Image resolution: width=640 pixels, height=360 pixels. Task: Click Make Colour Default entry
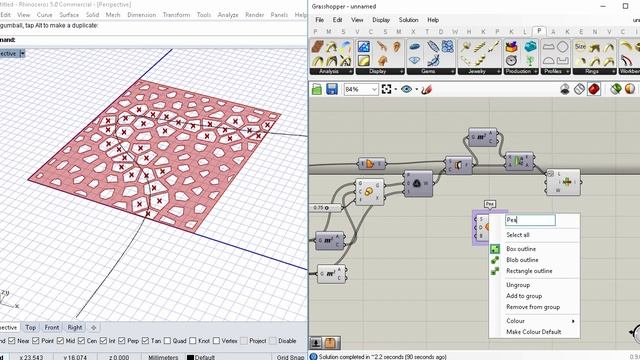coord(533,331)
